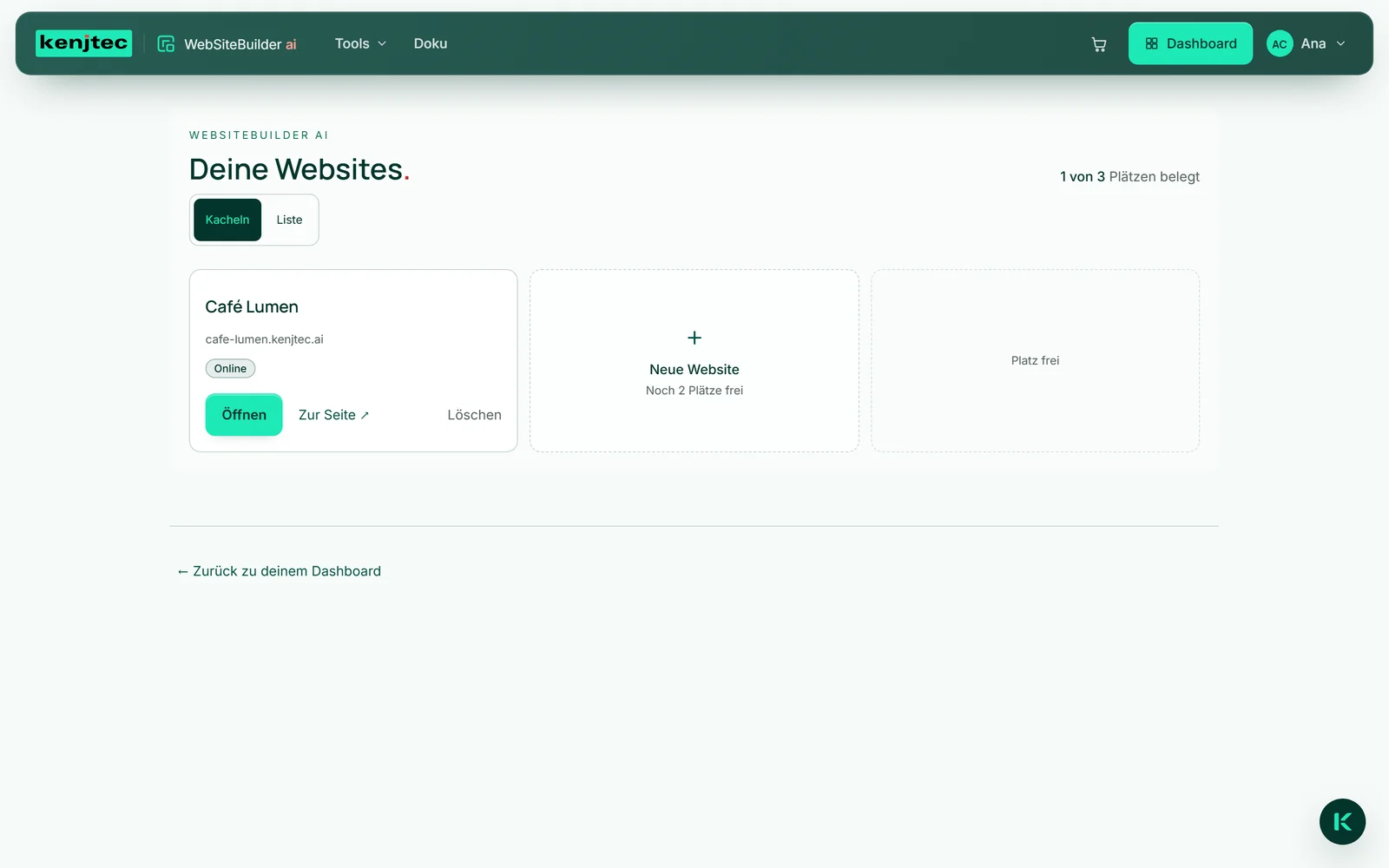Select the Neue Website tile

[x=694, y=360]
